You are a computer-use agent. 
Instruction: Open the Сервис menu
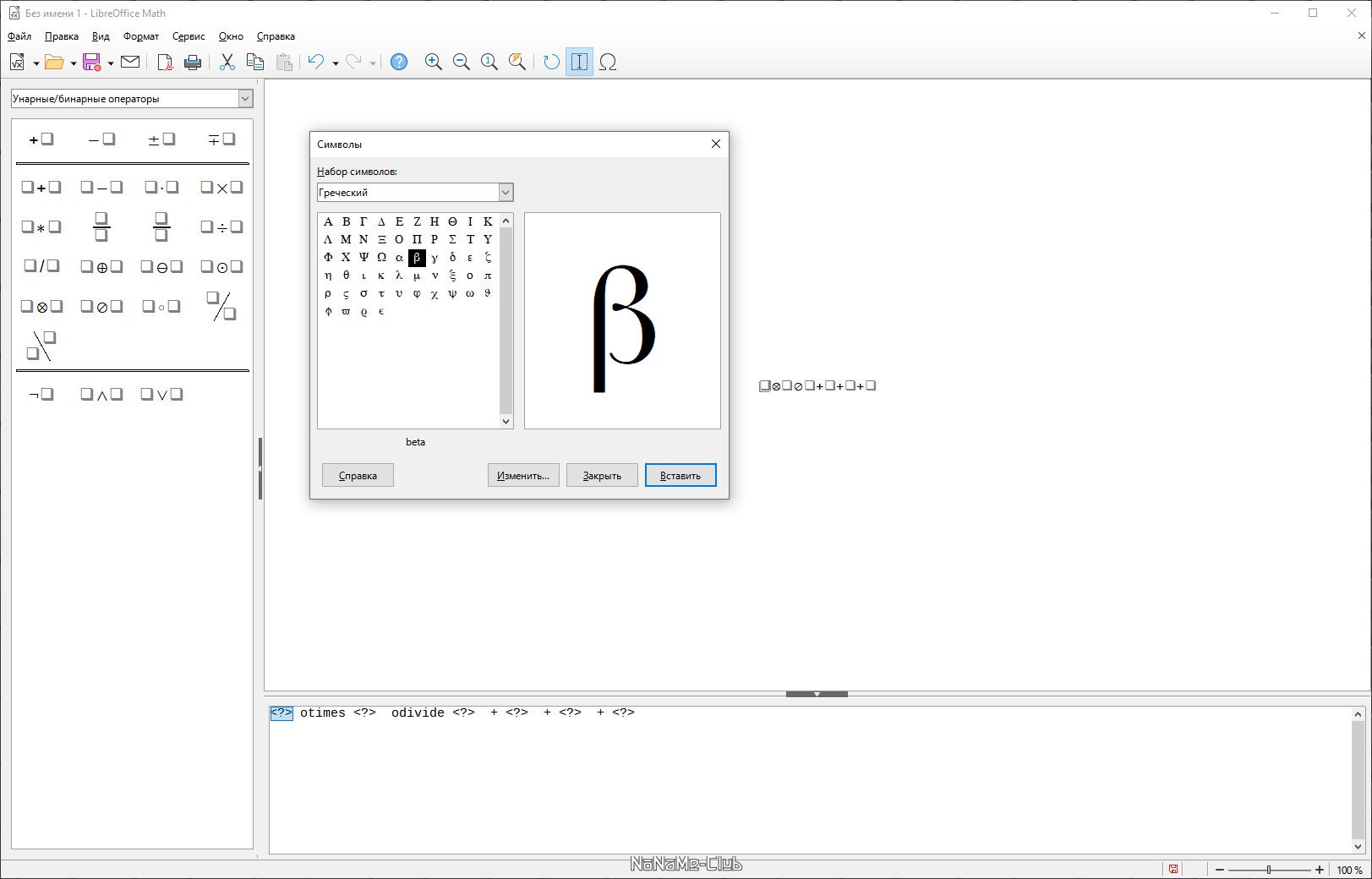click(x=189, y=36)
